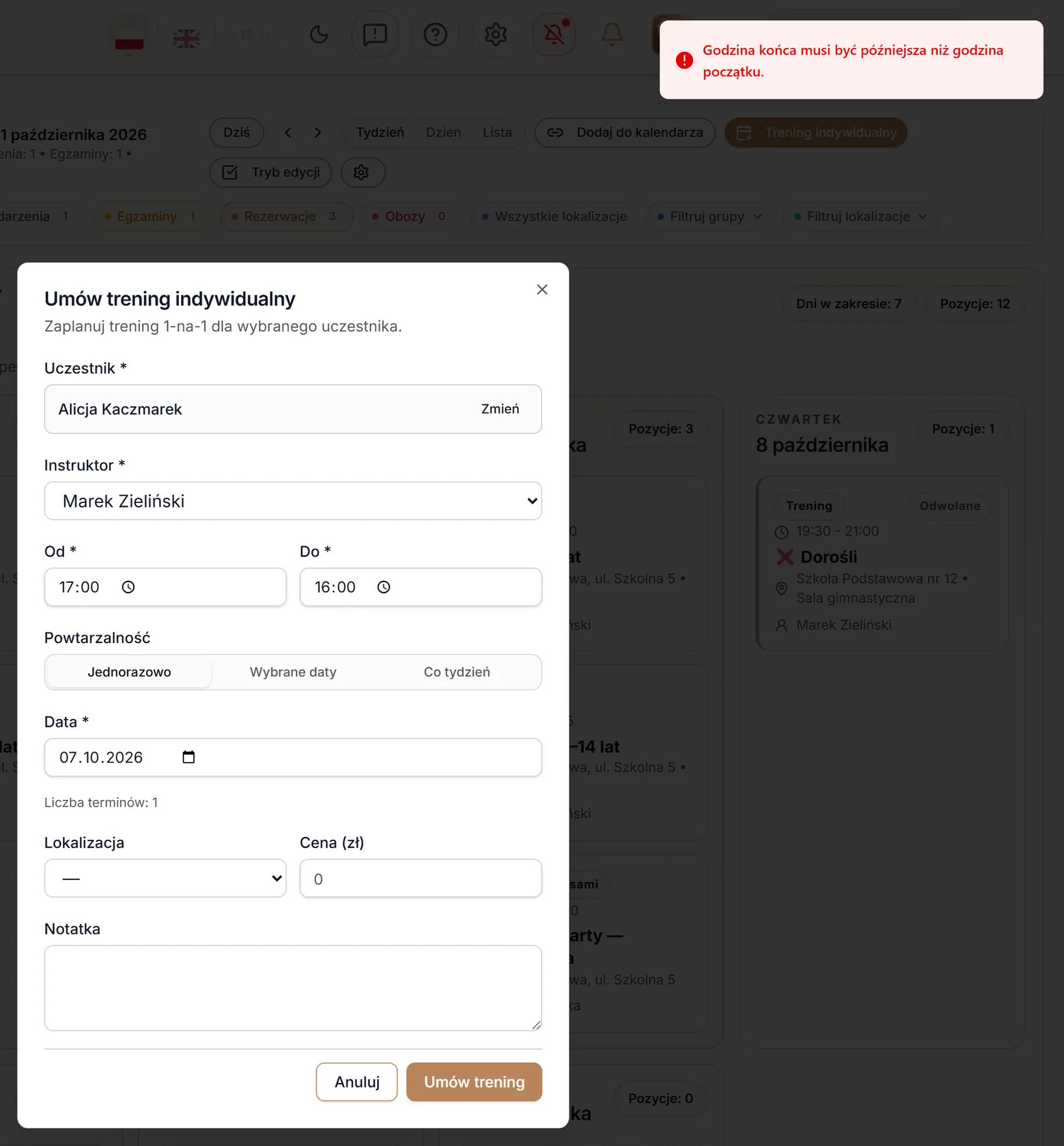The width and height of the screenshot is (1064, 1146).
Task: Open the clock picker in Do field
Action: [x=384, y=587]
